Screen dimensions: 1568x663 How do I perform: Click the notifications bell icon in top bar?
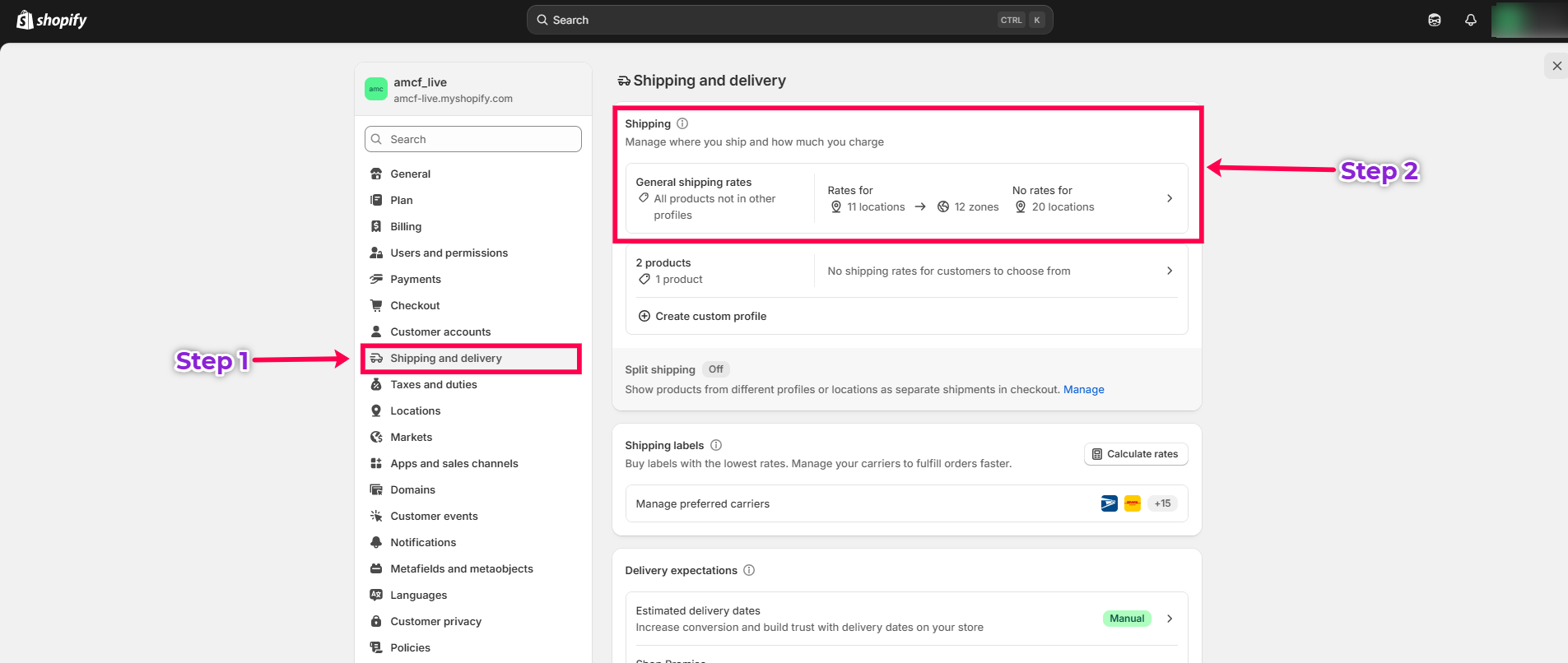pos(1470,20)
